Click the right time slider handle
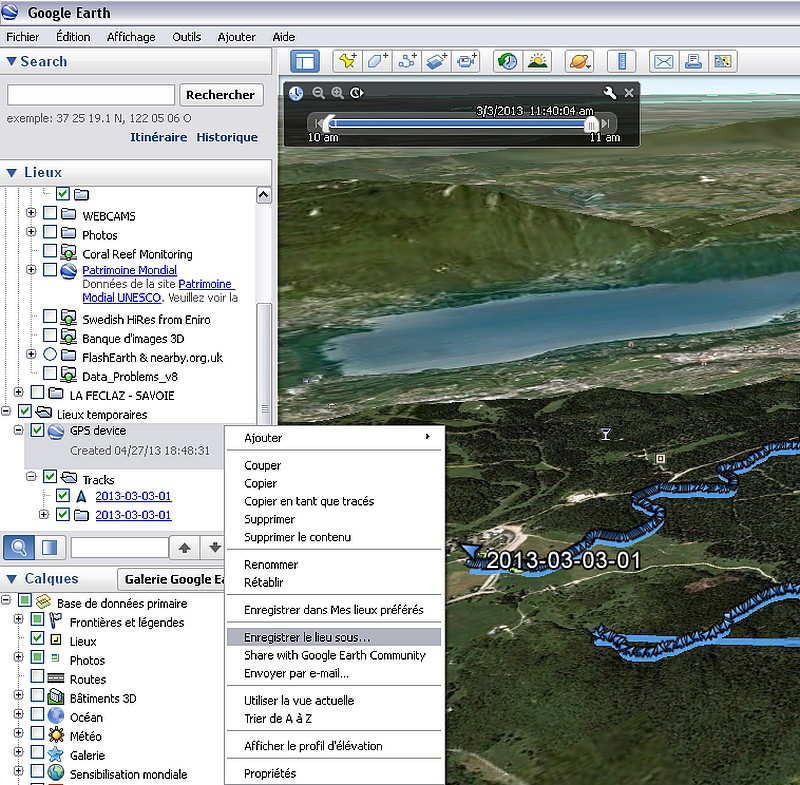Viewport: 800px width, 785px height. click(591, 123)
